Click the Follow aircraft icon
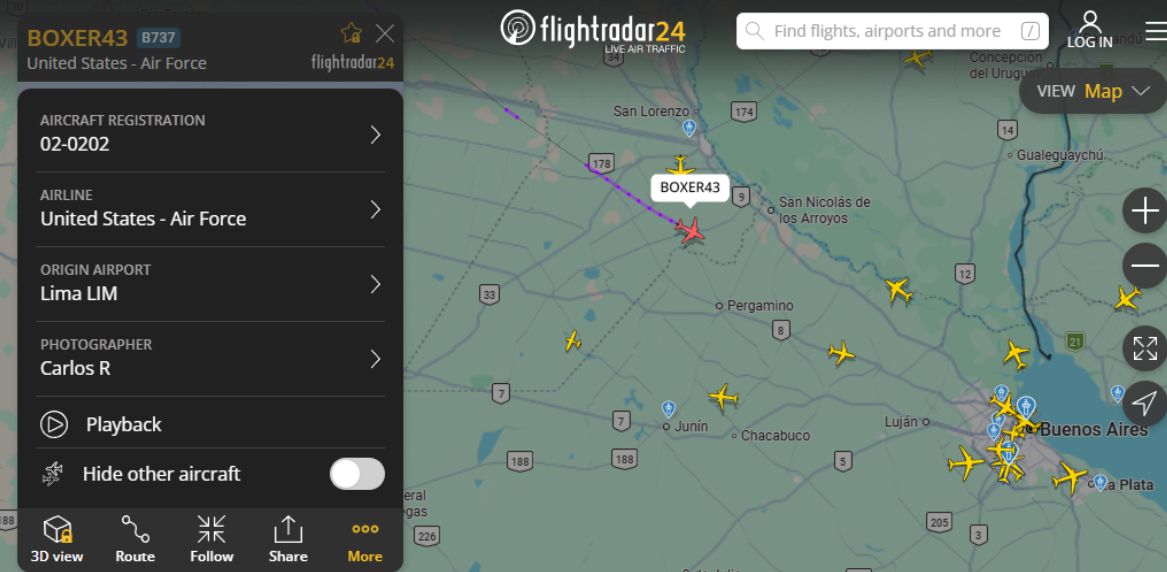The height and width of the screenshot is (572, 1167). (x=211, y=539)
